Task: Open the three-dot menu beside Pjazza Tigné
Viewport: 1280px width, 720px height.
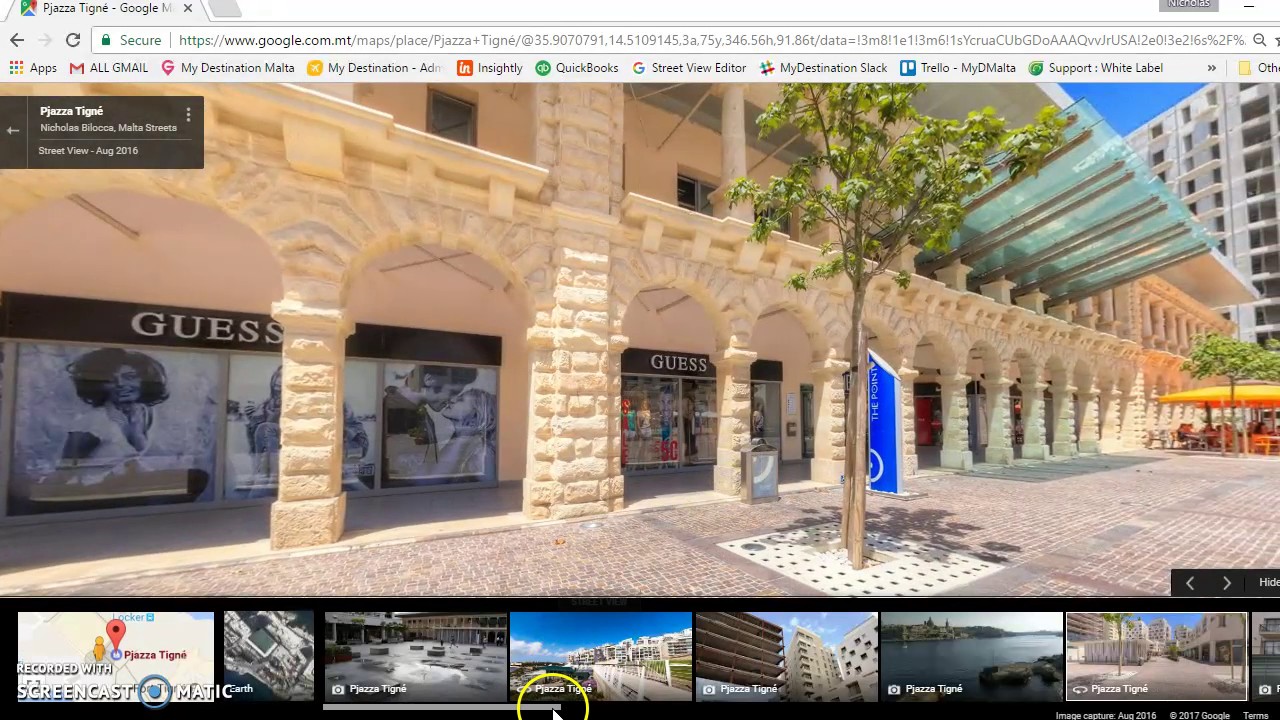Action: [x=188, y=115]
